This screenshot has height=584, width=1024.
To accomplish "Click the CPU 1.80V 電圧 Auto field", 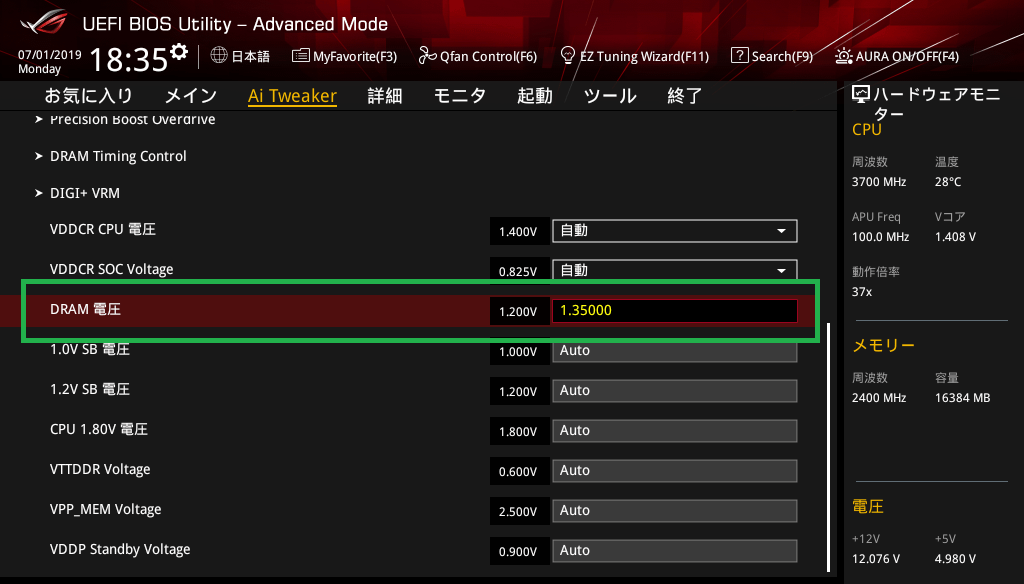I will pos(675,430).
